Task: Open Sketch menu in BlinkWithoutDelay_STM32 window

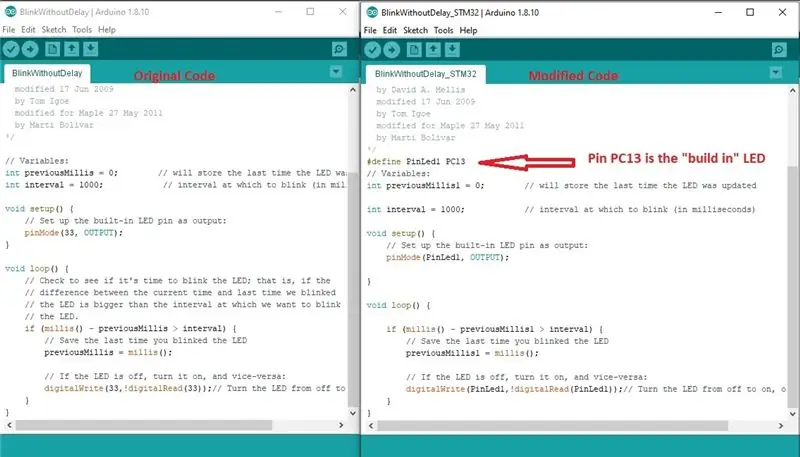Action: 415,30
